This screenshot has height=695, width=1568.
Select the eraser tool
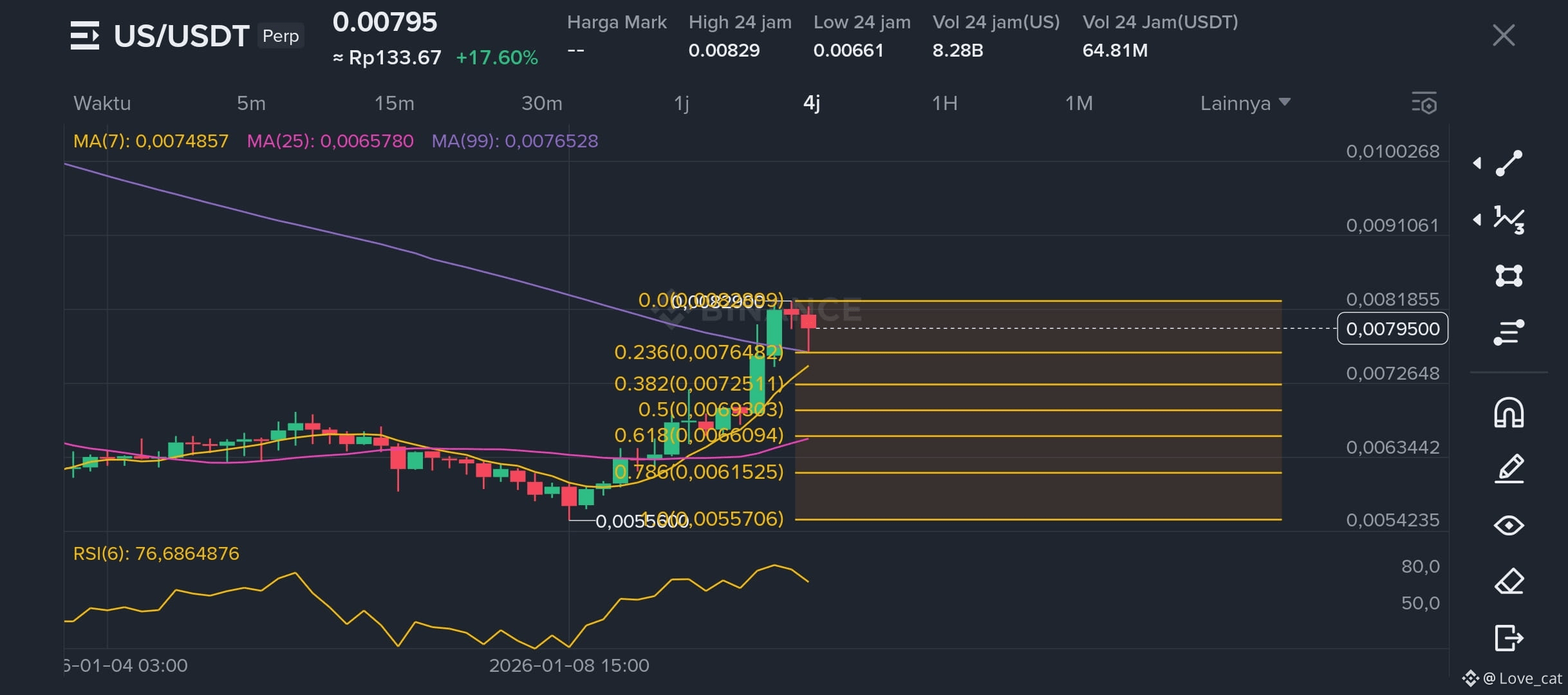coord(1509,581)
